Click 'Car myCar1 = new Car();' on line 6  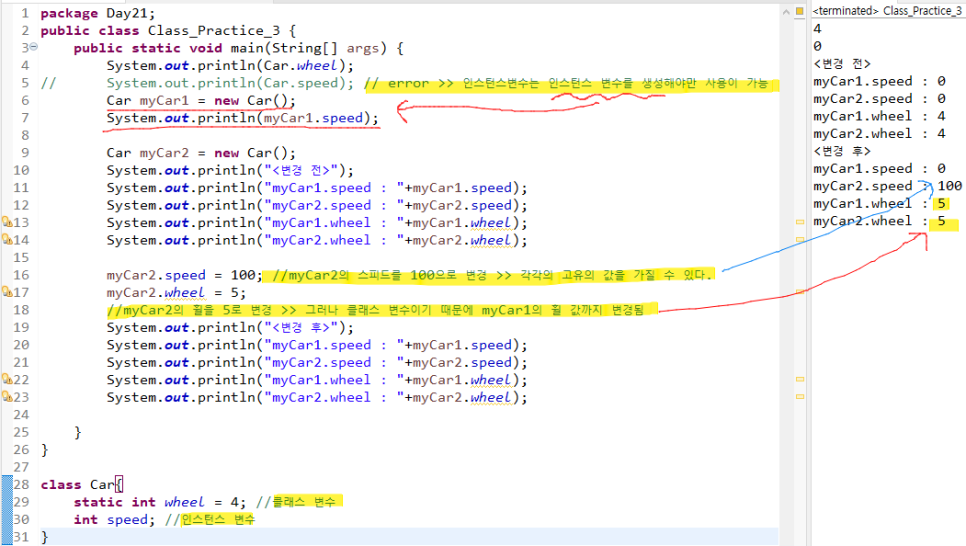coord(201,100)
